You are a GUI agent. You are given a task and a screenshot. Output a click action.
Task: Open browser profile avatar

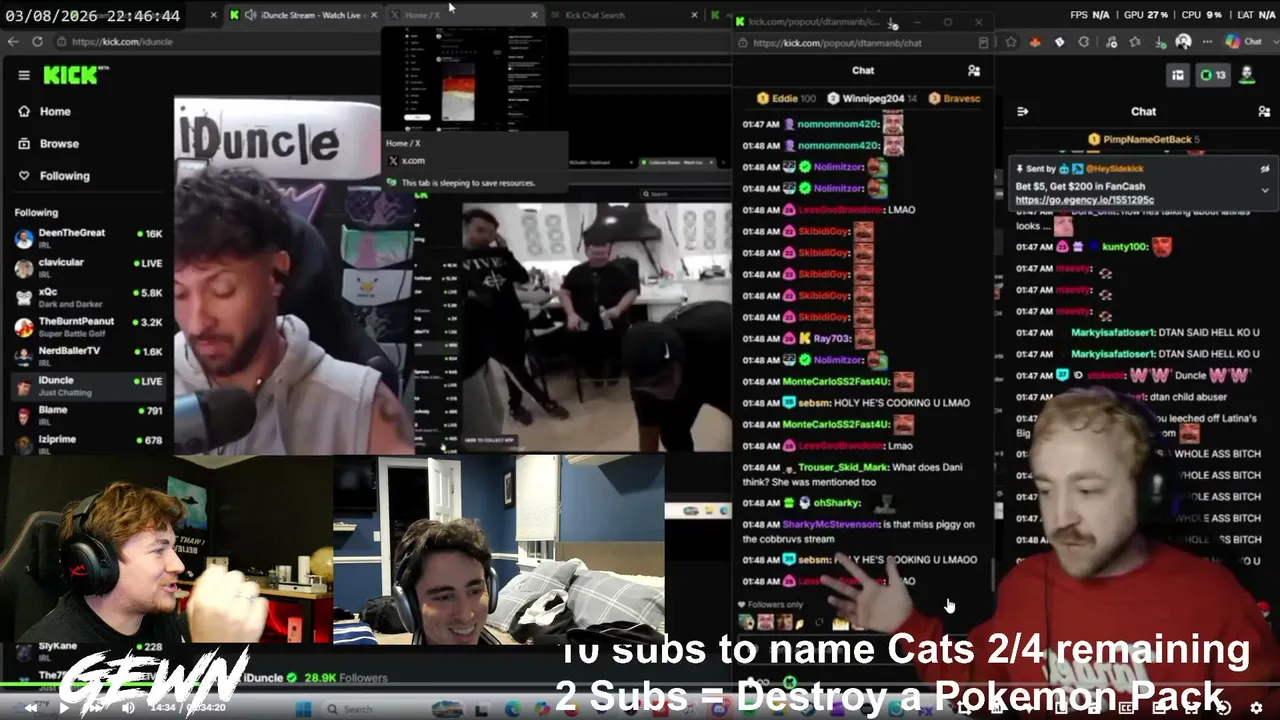coord(1184,42)
